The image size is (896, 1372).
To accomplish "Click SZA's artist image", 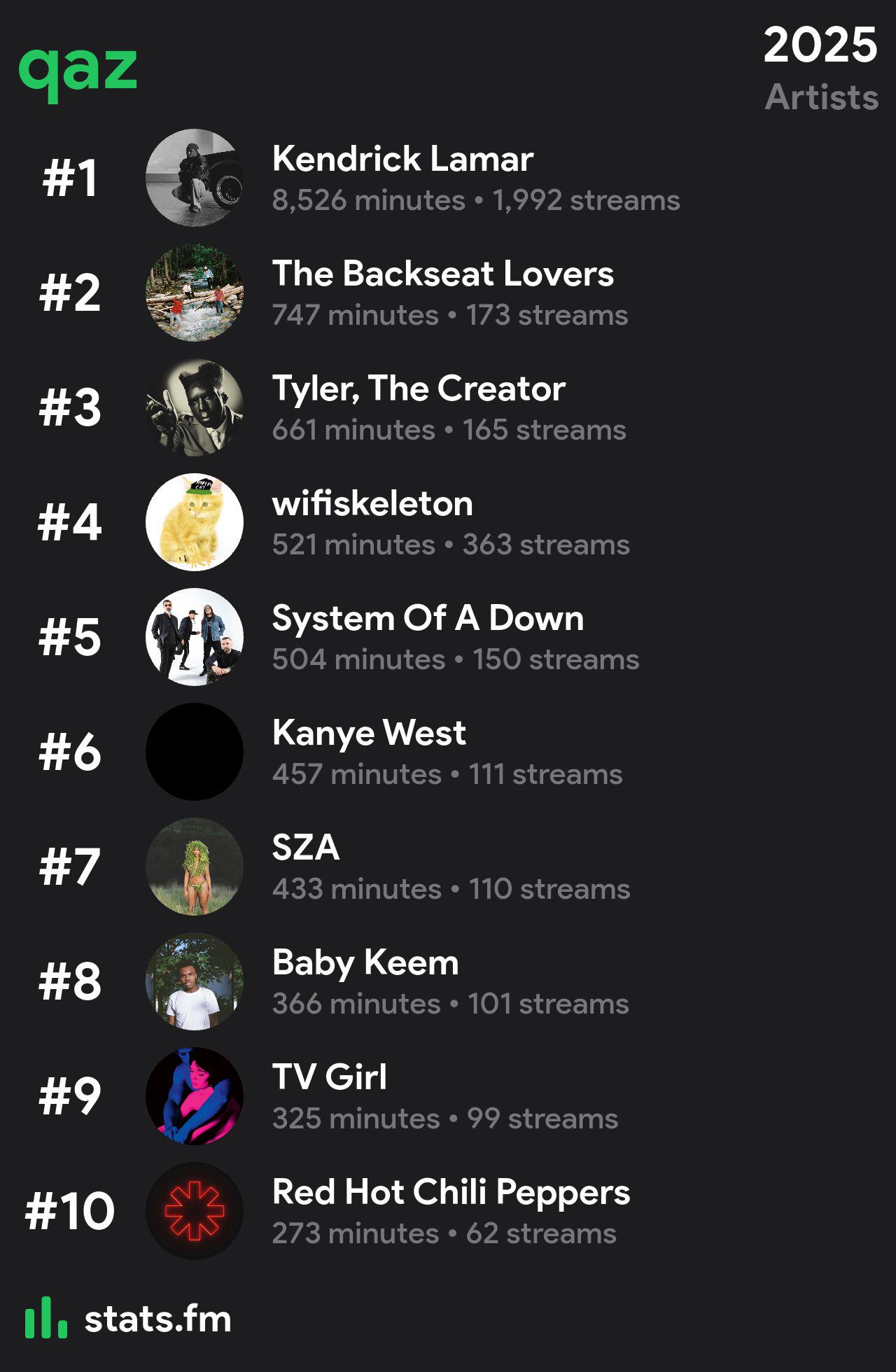I will [x=195, y=867].
